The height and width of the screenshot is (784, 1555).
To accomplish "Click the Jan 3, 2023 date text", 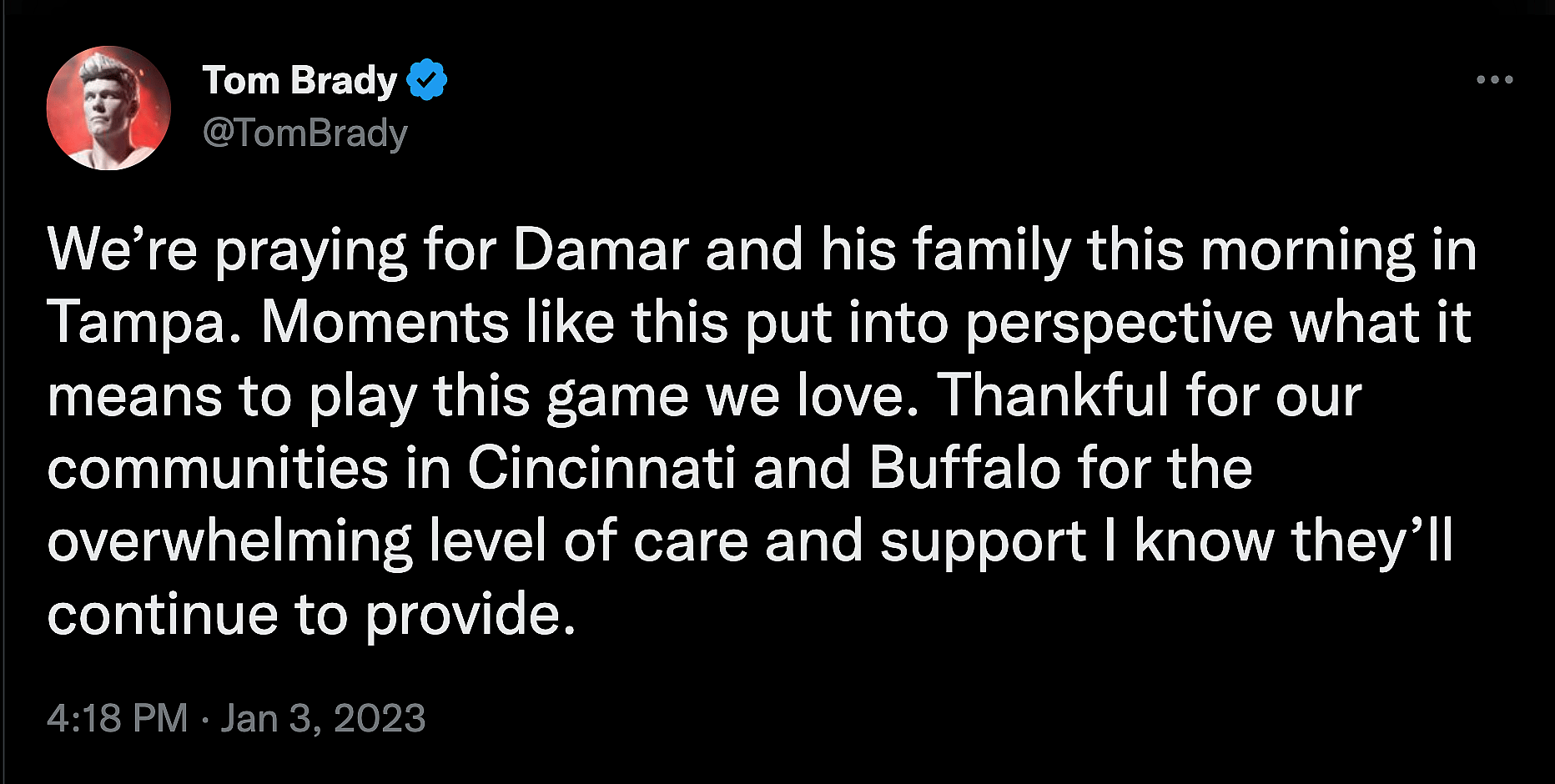I will click(x=323, y=716).
